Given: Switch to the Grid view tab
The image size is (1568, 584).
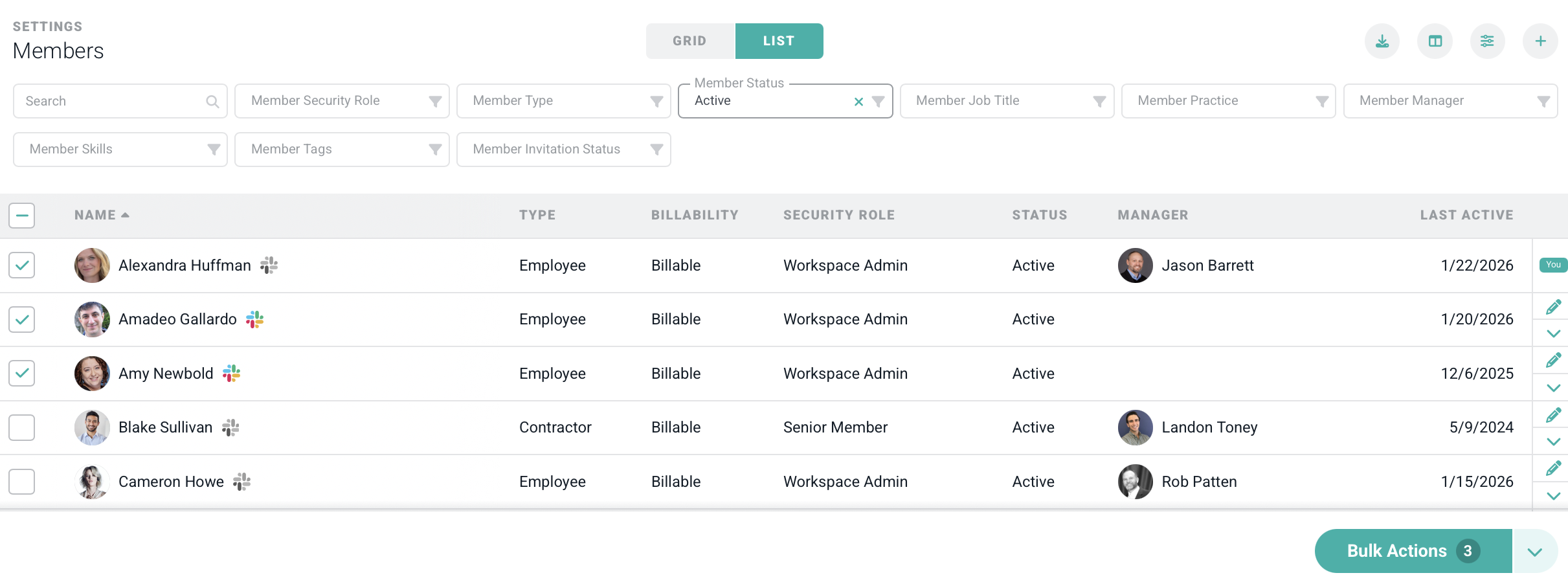Looking at the screenshot, I should pyautogui.click(x=689, y=41).
